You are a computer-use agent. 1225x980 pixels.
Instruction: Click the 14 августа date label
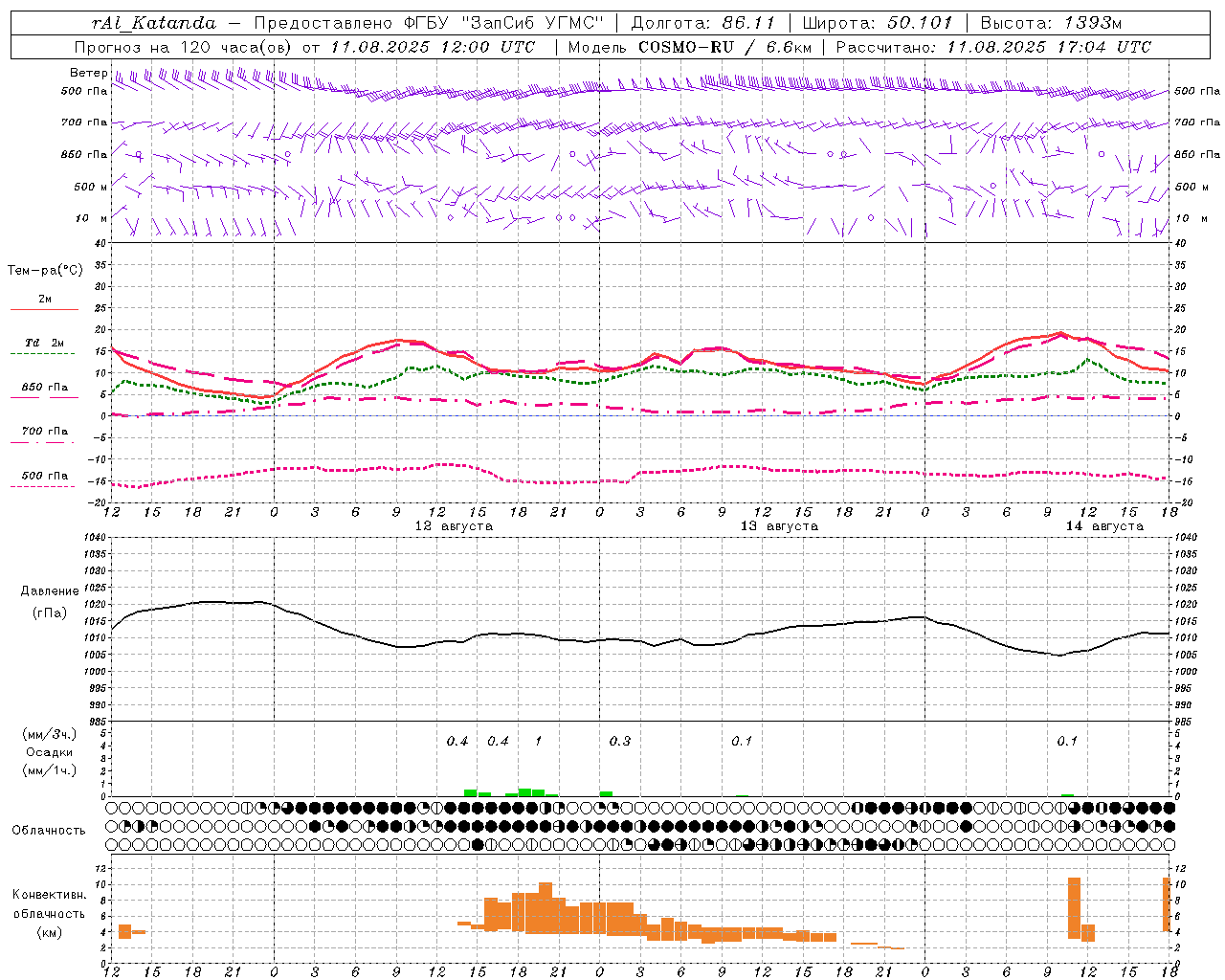tap(1104, 526)
